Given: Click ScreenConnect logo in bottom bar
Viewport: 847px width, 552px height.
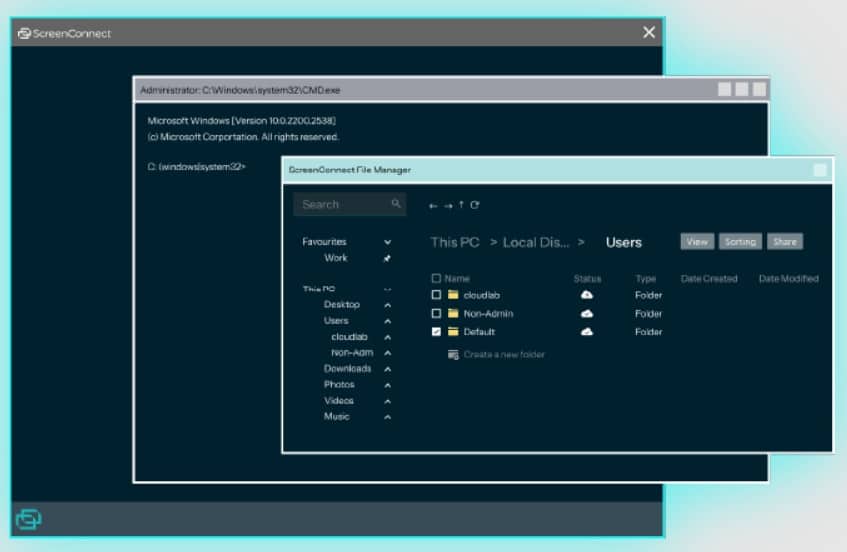Looking at the screenshot, I should coord(28,519).
